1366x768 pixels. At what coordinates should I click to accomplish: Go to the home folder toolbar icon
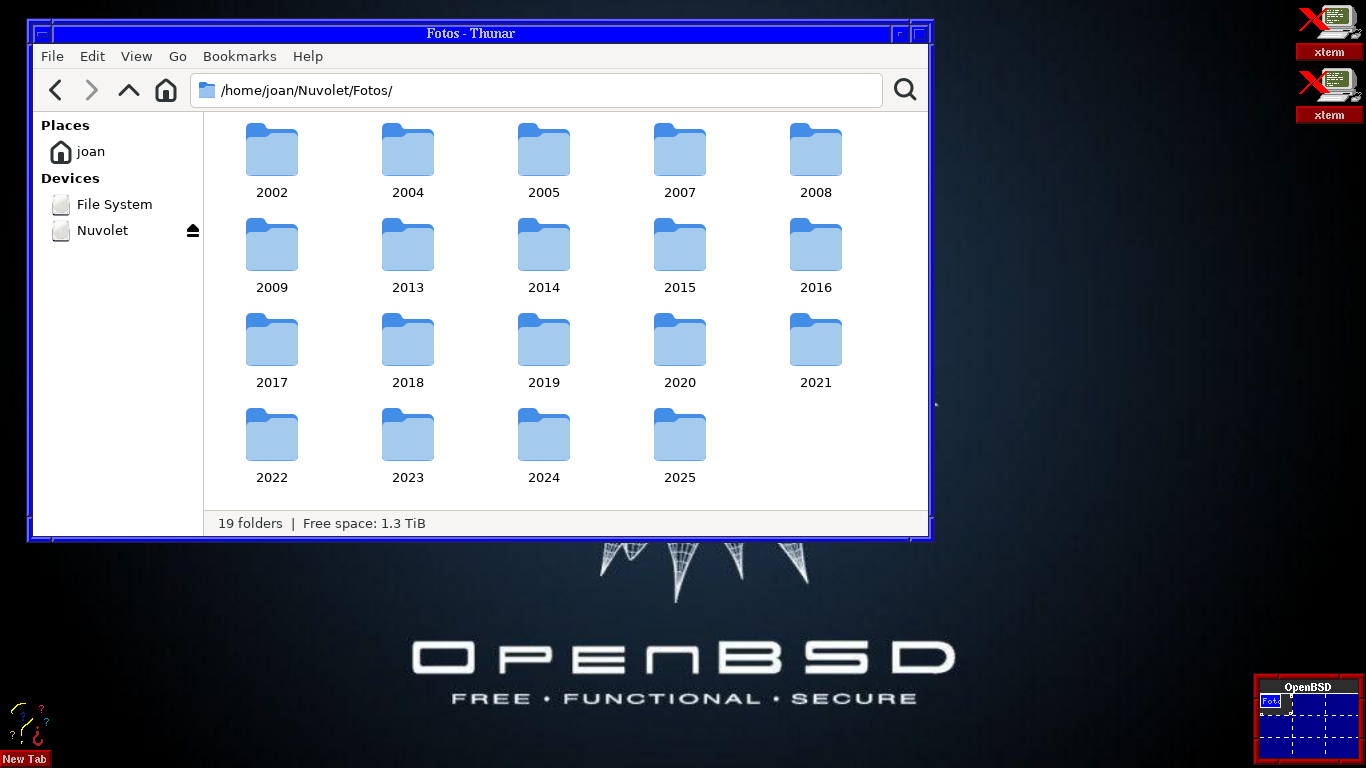[x=166, y=90]
